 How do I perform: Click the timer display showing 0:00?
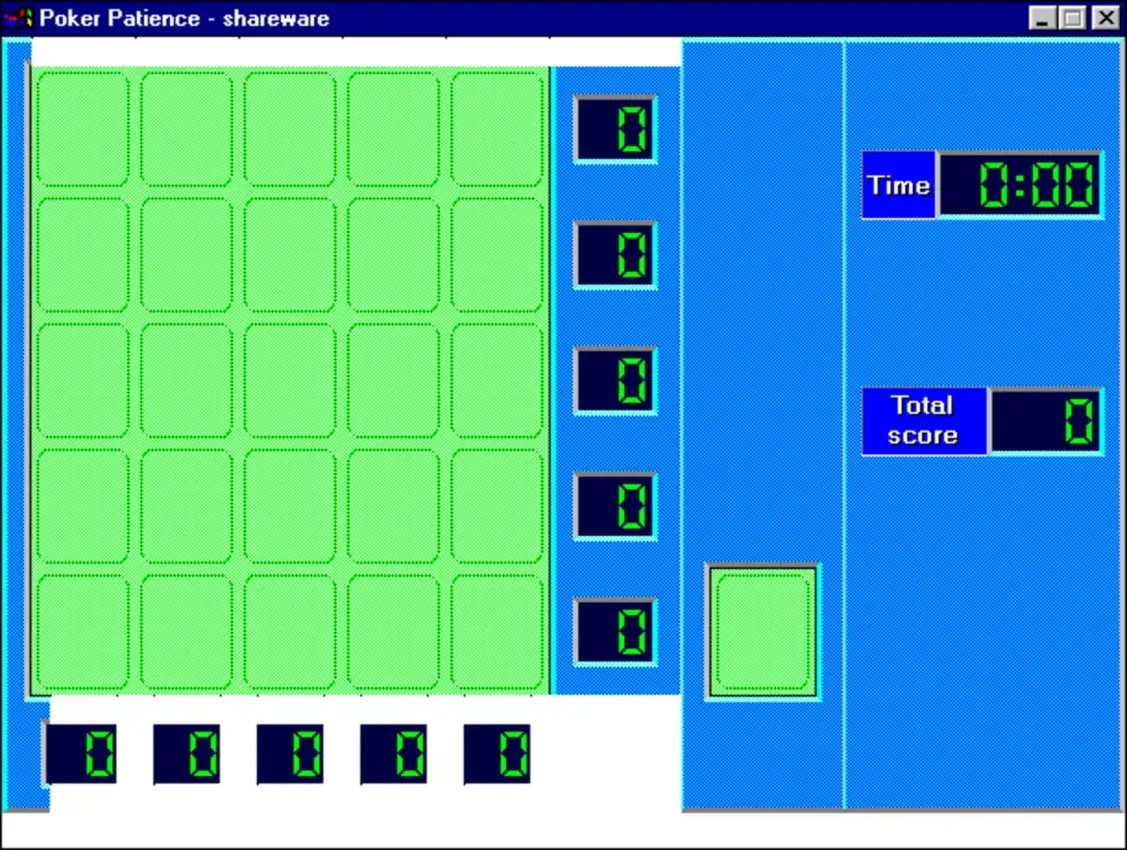coord(1020,185)
